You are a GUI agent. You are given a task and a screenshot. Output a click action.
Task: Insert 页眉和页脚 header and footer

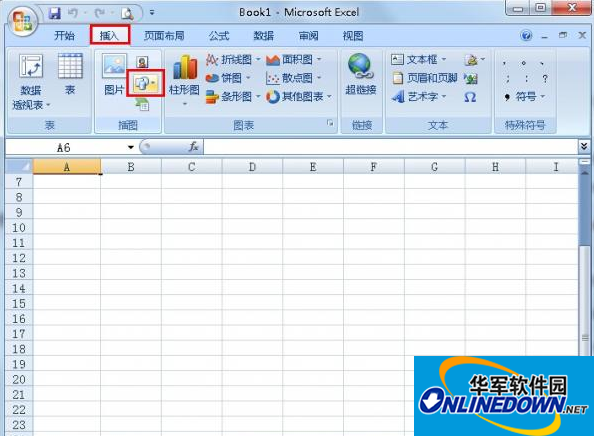point(424,78)
